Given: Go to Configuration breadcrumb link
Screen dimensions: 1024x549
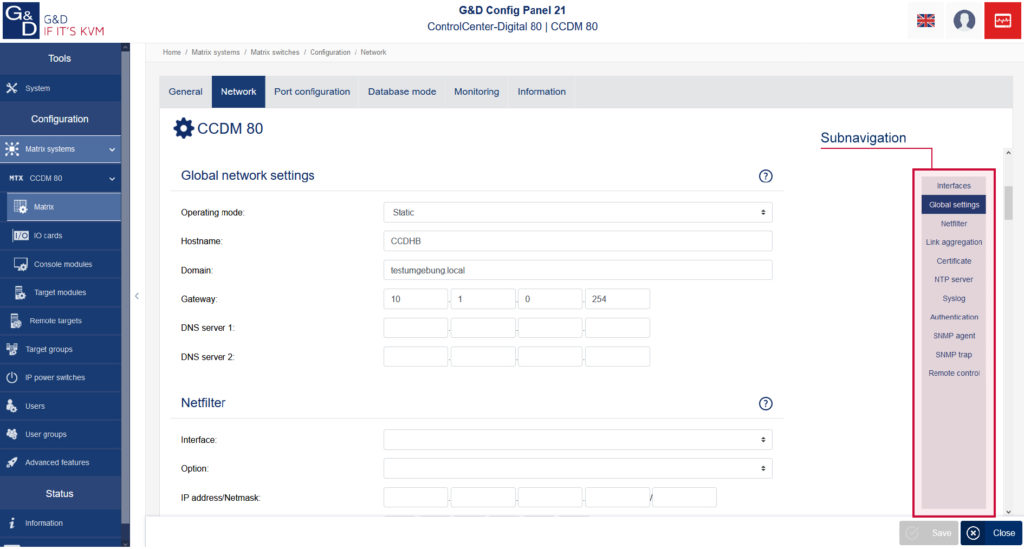Looking at the screenshot, I should click(x=330, y=52).
